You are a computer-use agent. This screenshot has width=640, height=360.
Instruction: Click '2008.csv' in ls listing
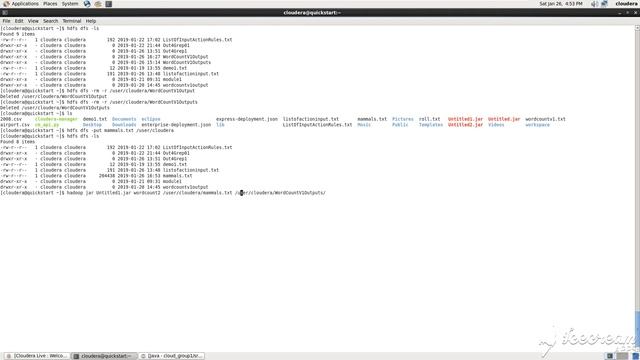tap(11, 119)
